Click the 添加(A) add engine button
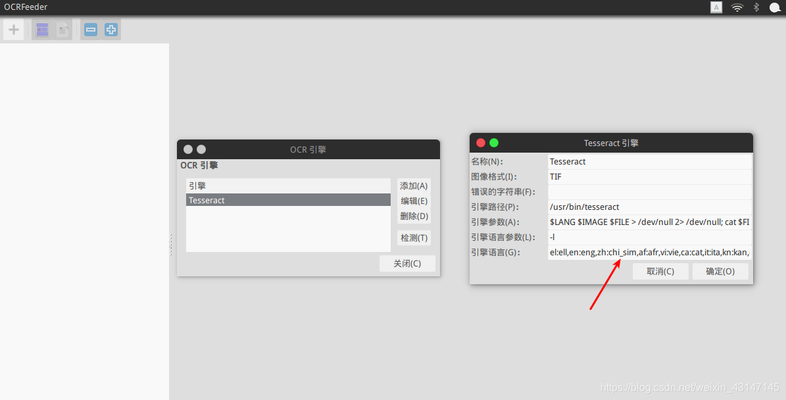Image resolution: width=786 pixels, height=400 pixels. (414, 186)
